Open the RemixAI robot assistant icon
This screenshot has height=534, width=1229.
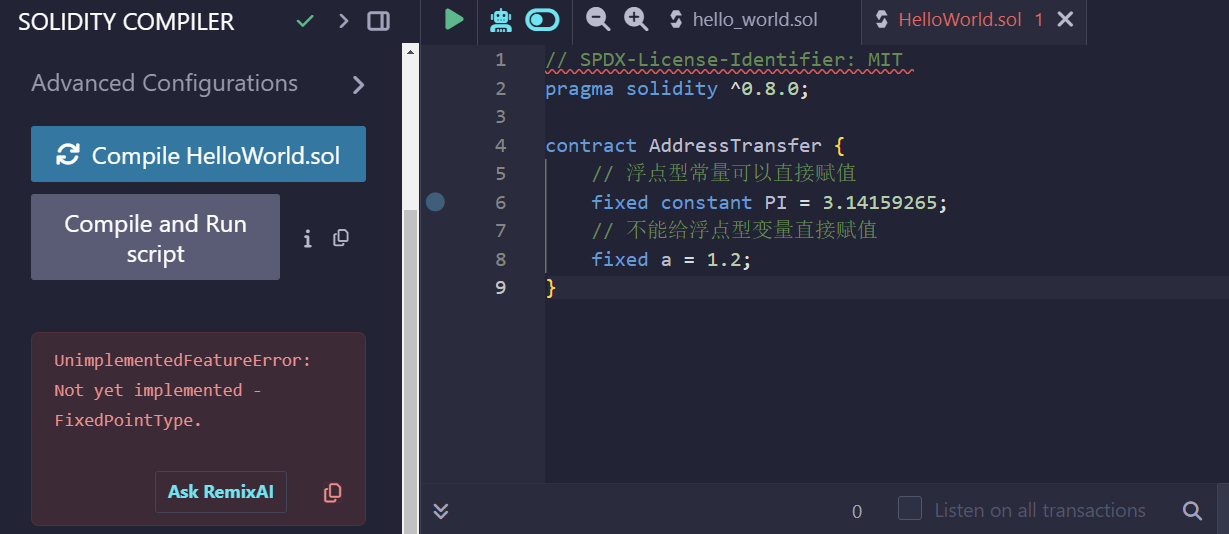pyautogui.click(x=500, y=19)
